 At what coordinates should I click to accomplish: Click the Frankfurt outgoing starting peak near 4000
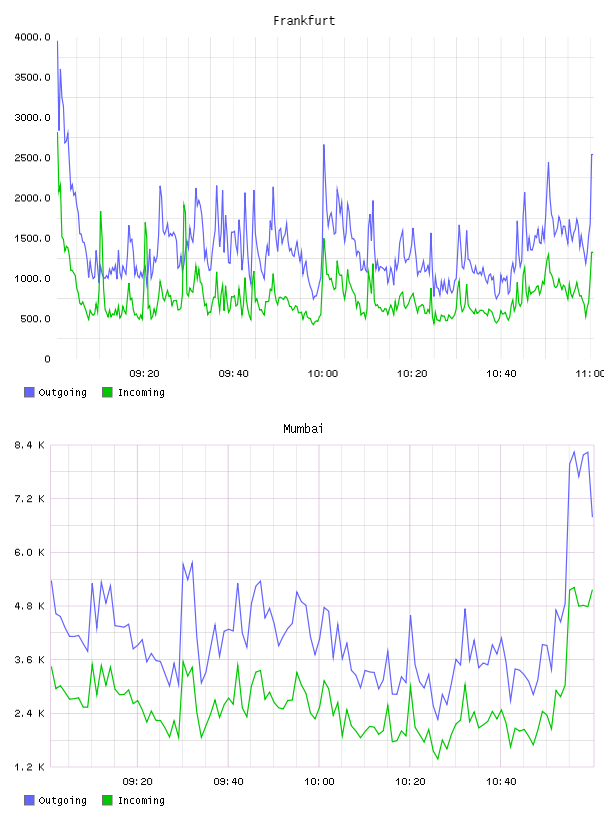[x=57, y=41]
